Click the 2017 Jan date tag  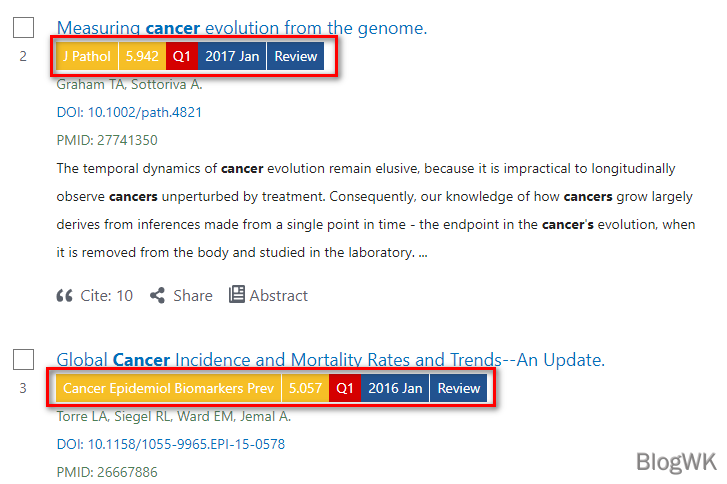232,57
